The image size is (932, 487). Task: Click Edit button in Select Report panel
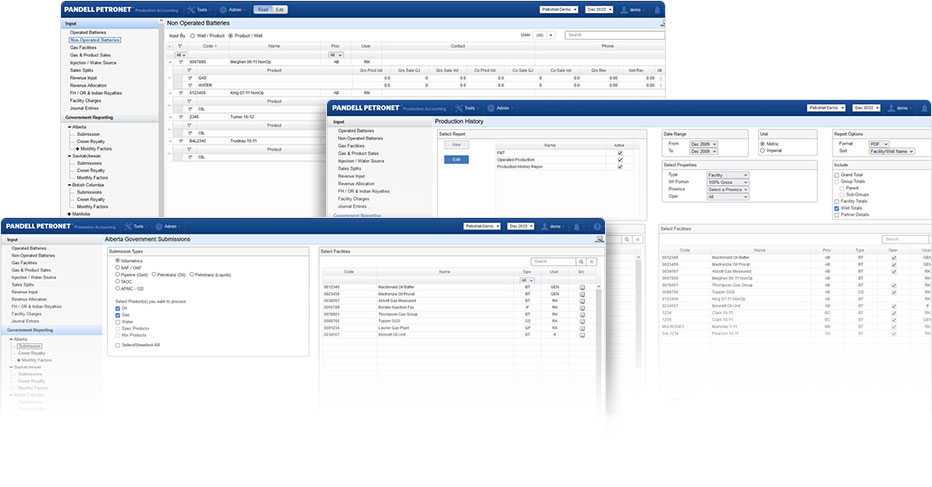click(x=456, y=159)
